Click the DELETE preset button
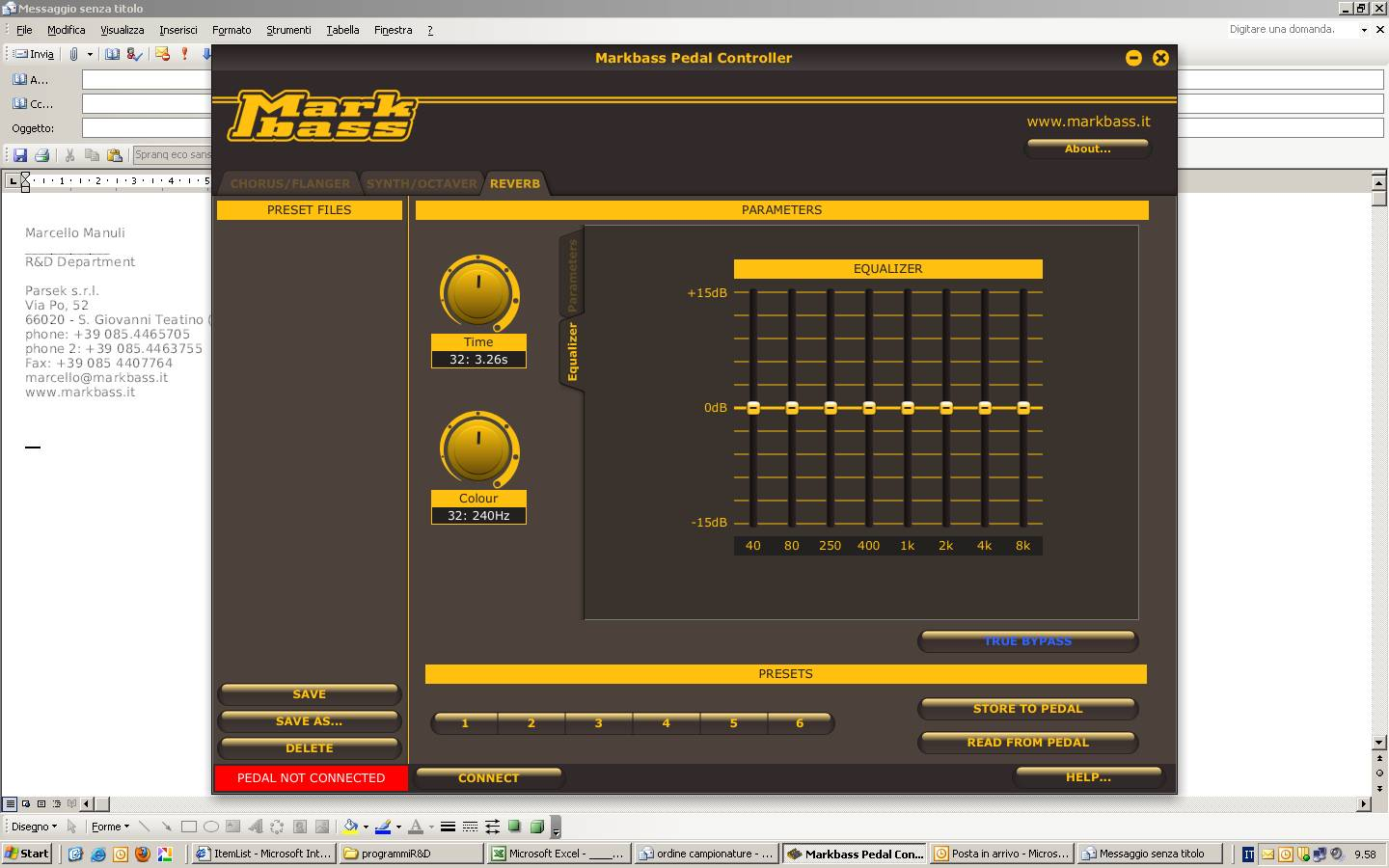This screenshot has height=868, width=1389. coord(309,748)
